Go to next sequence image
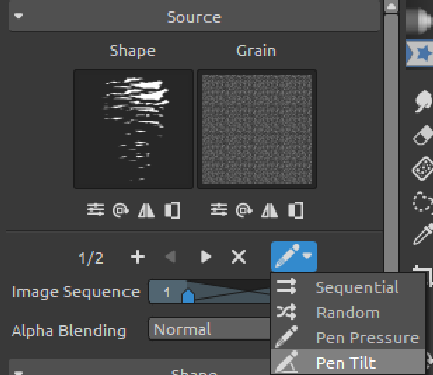The height and width of the screenshot is (375, 433). (206, 257)
